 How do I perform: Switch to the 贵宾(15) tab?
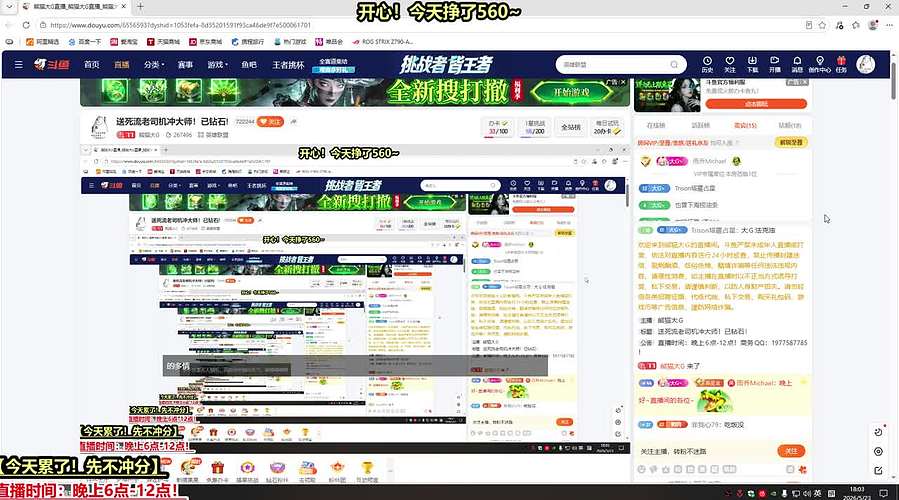click(745, 125)
